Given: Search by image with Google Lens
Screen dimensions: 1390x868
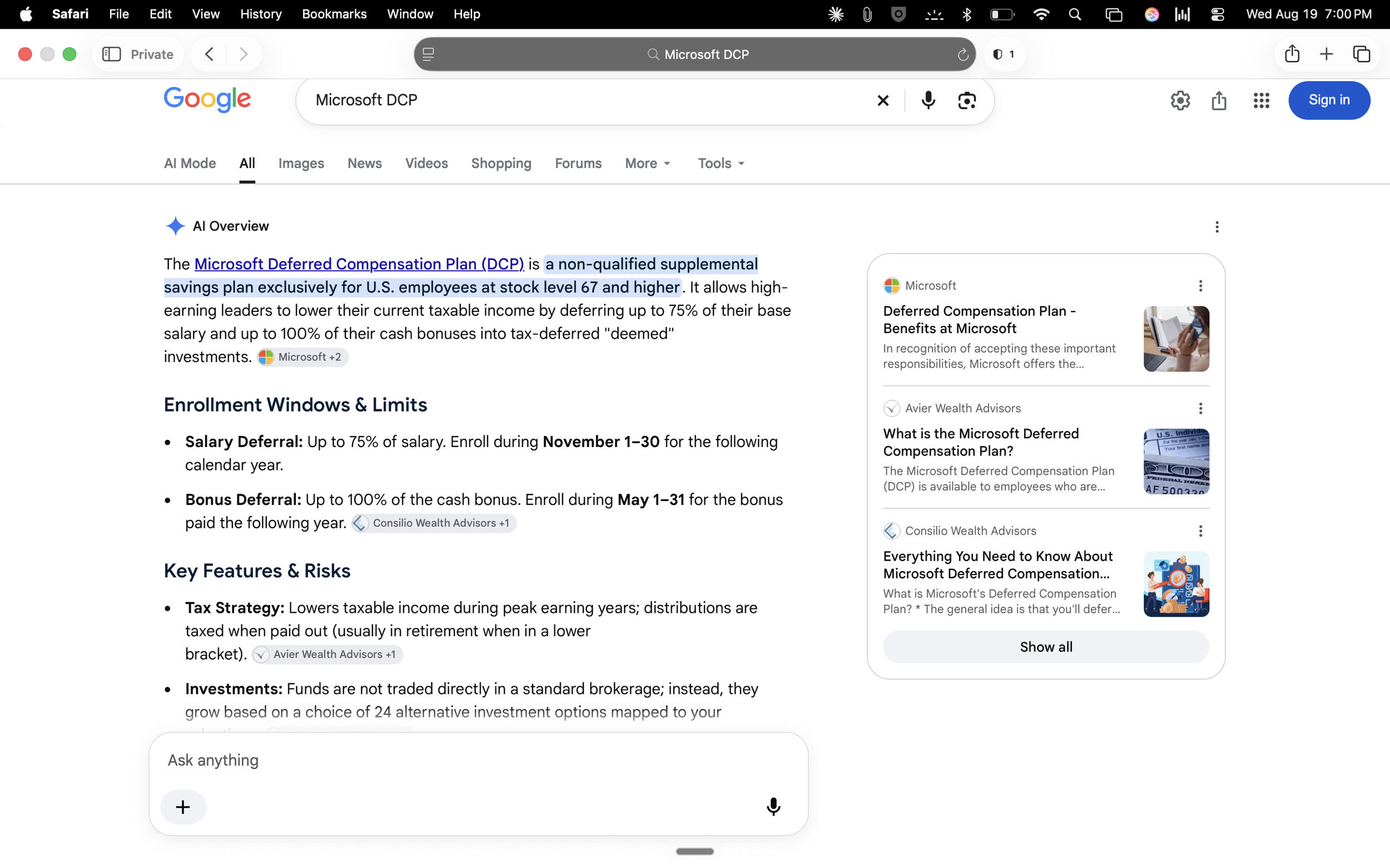Looking at the screenshot, I should [967, 101].
